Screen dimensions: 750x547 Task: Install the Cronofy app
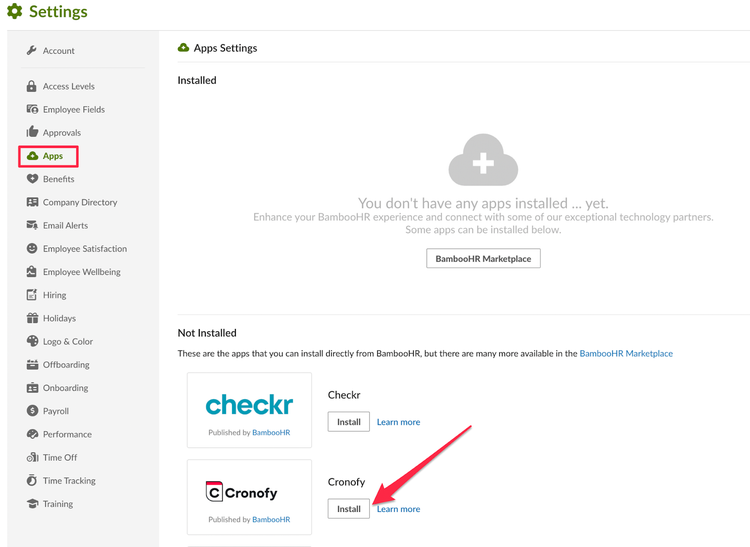pyautogui.click(x=349, y=509)
